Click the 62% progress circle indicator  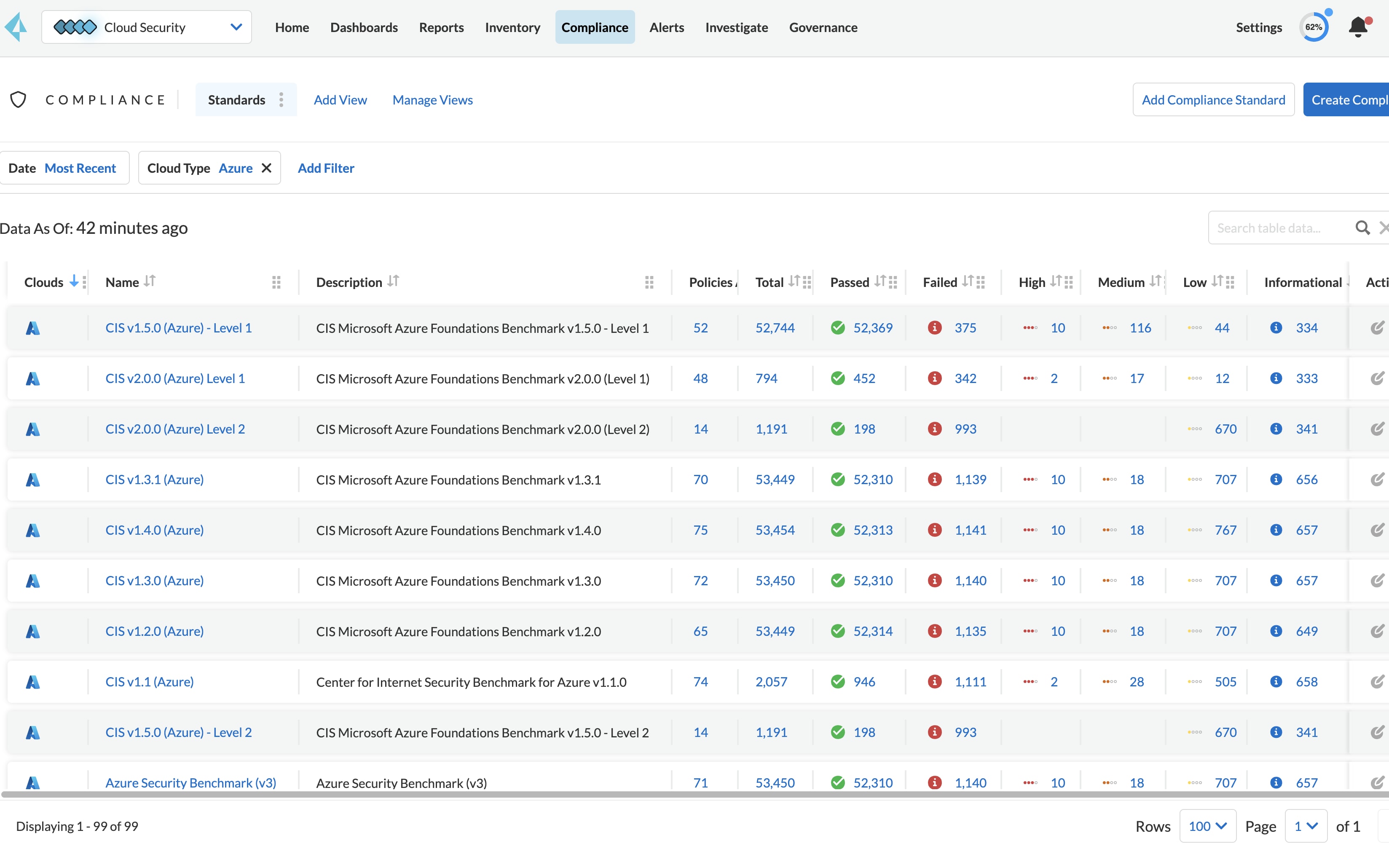(x=1313, y=27)
